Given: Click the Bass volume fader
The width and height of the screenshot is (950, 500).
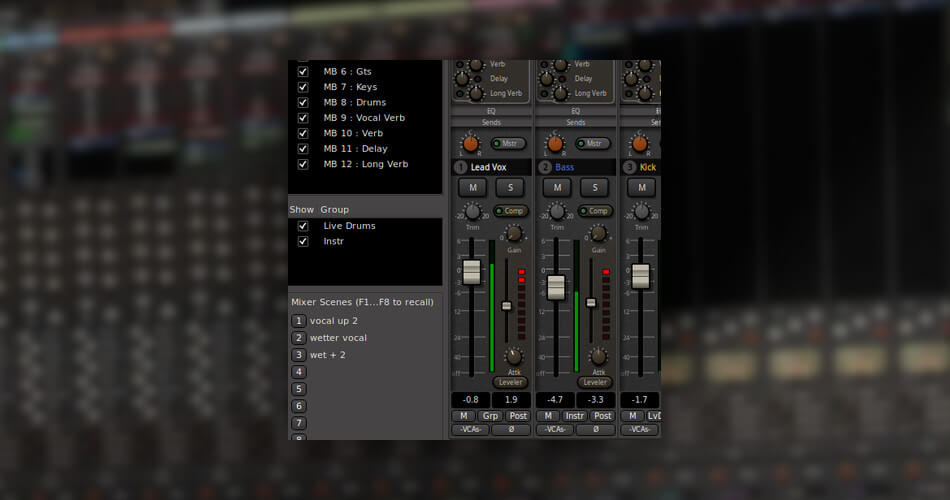Looking at the screenshot, I should pos(556,287).
